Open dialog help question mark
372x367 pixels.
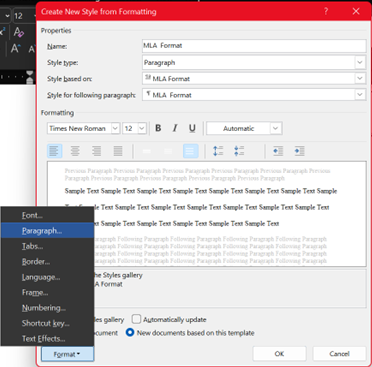[326, 11]
